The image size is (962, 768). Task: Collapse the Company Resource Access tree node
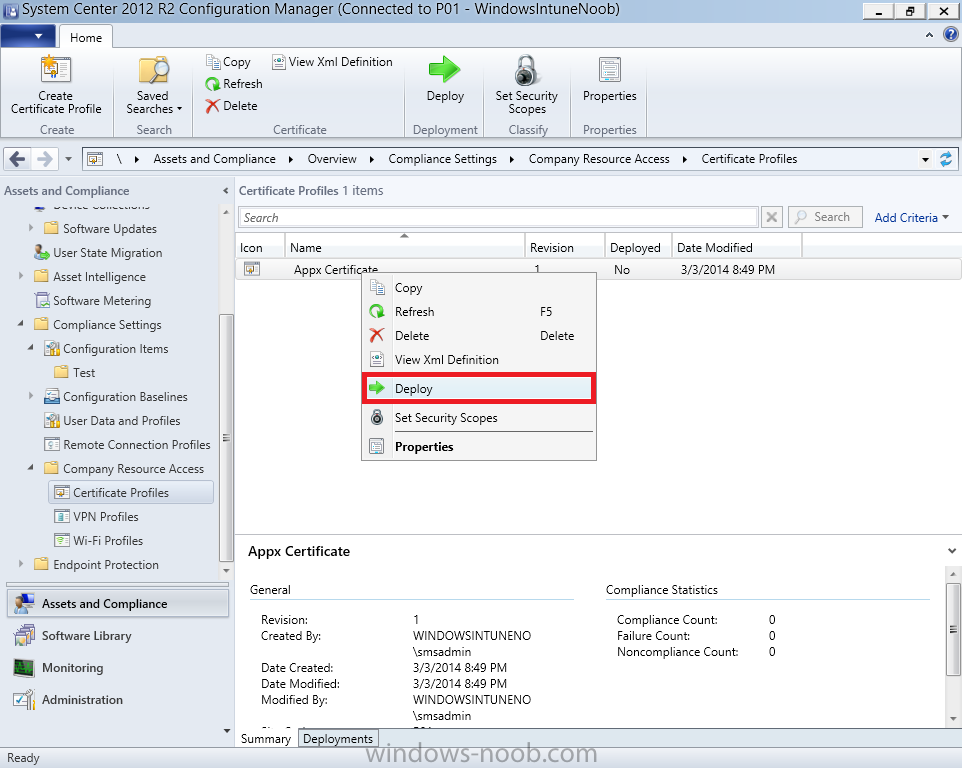pos(31,468)
